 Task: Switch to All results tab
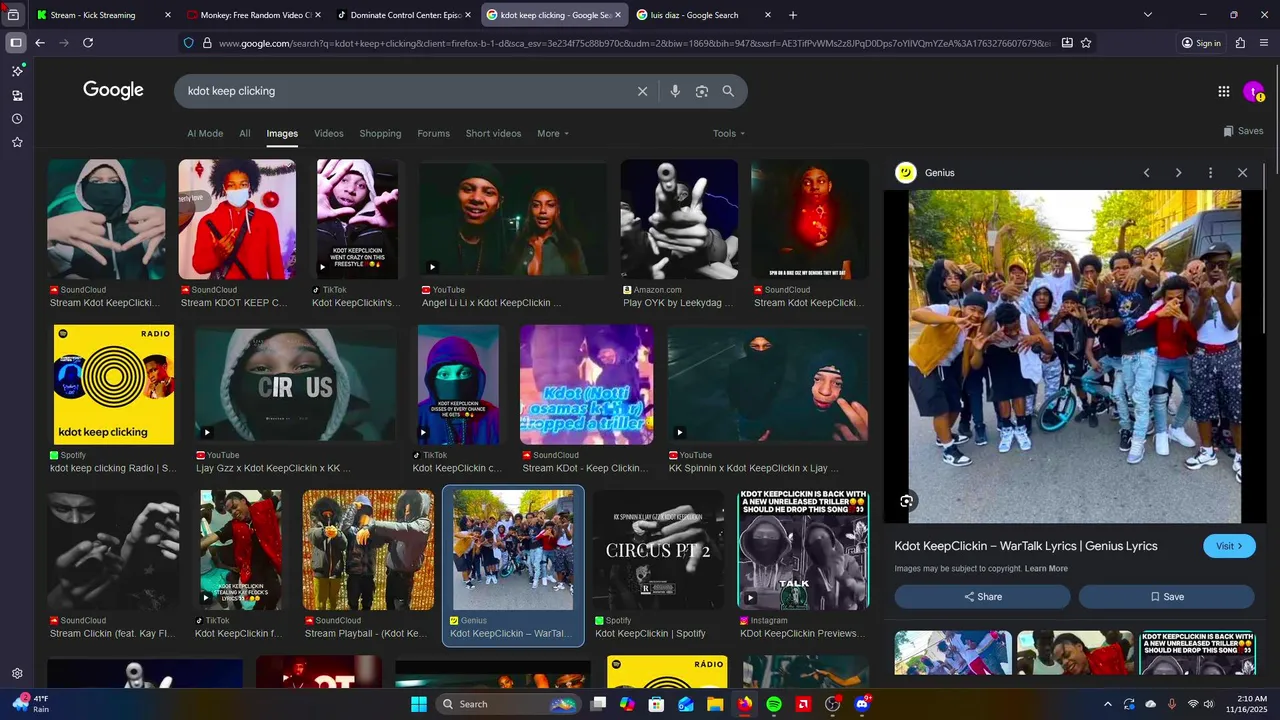coord(245,133)
